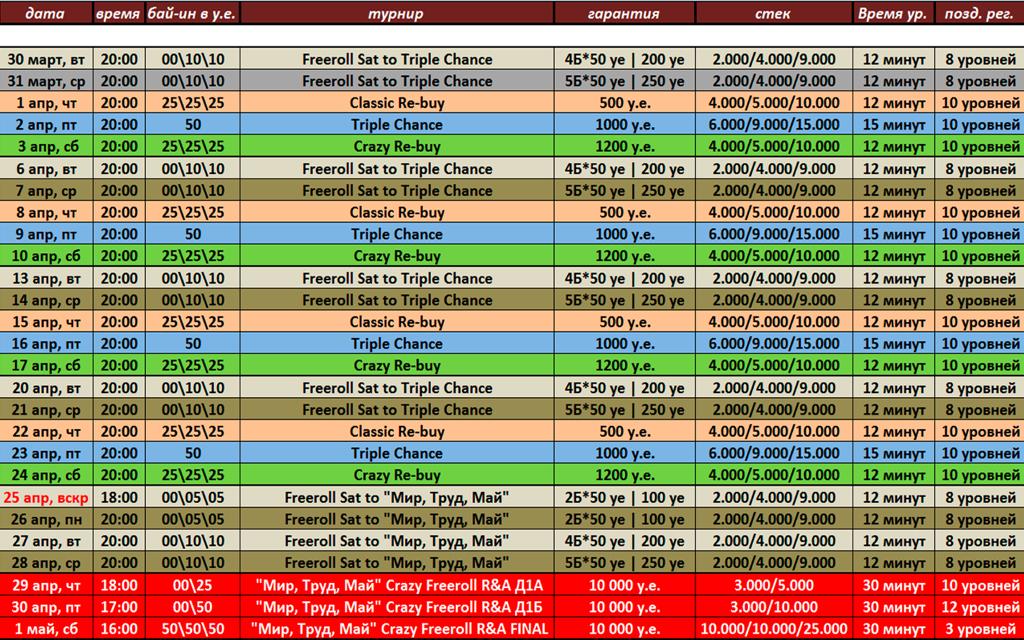Click the '3.000/5.000' stack cell

(774, 585)
